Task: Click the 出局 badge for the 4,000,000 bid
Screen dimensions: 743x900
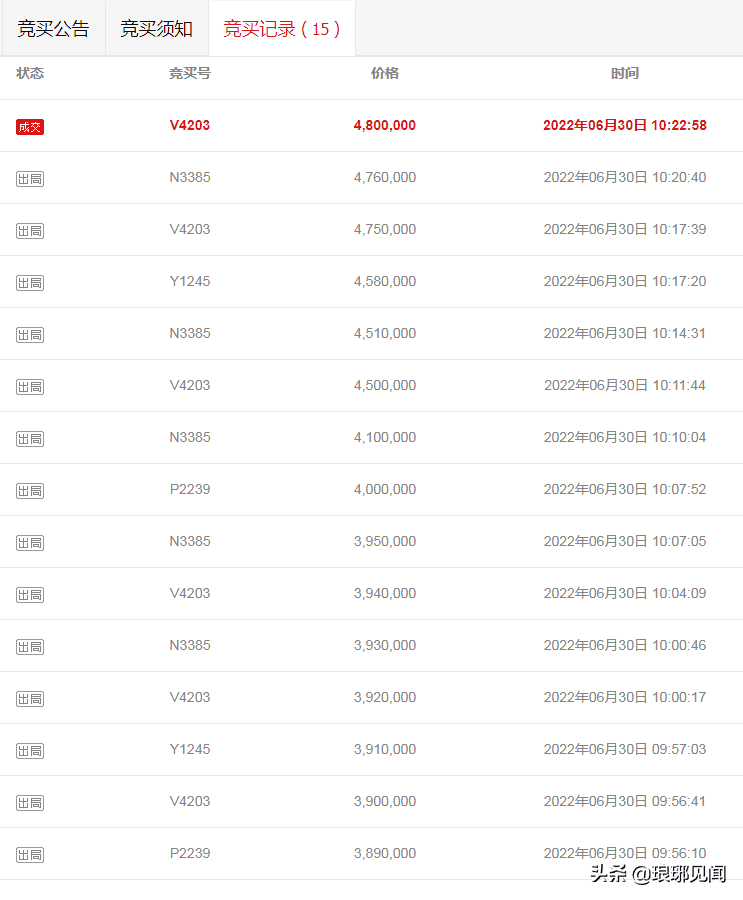Action: [x=30, y=491]
